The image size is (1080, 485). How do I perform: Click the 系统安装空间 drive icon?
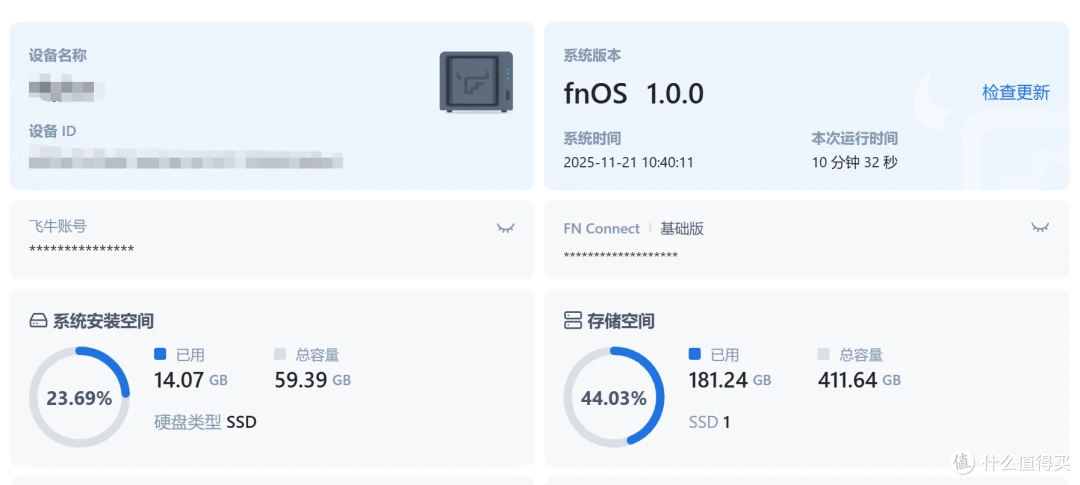click(x=39, y=321)
